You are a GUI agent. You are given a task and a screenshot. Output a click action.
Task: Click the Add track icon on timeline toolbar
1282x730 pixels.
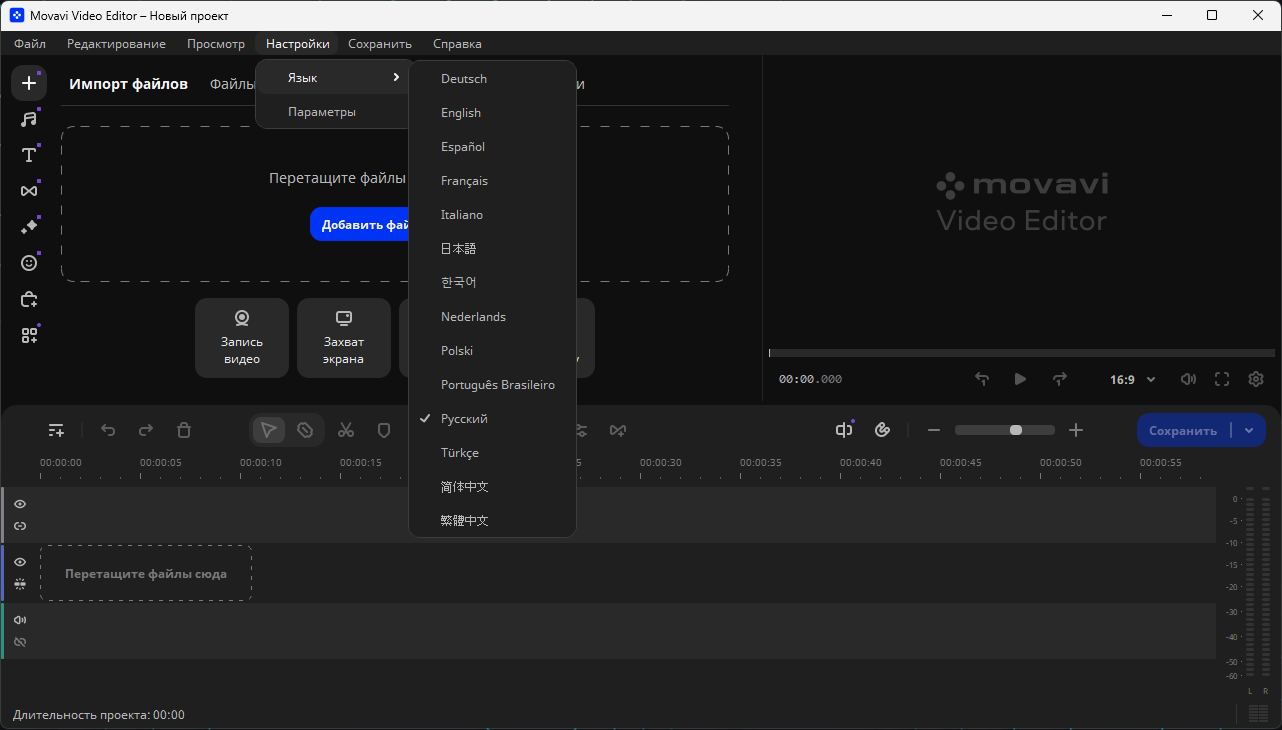click(57, 430)
